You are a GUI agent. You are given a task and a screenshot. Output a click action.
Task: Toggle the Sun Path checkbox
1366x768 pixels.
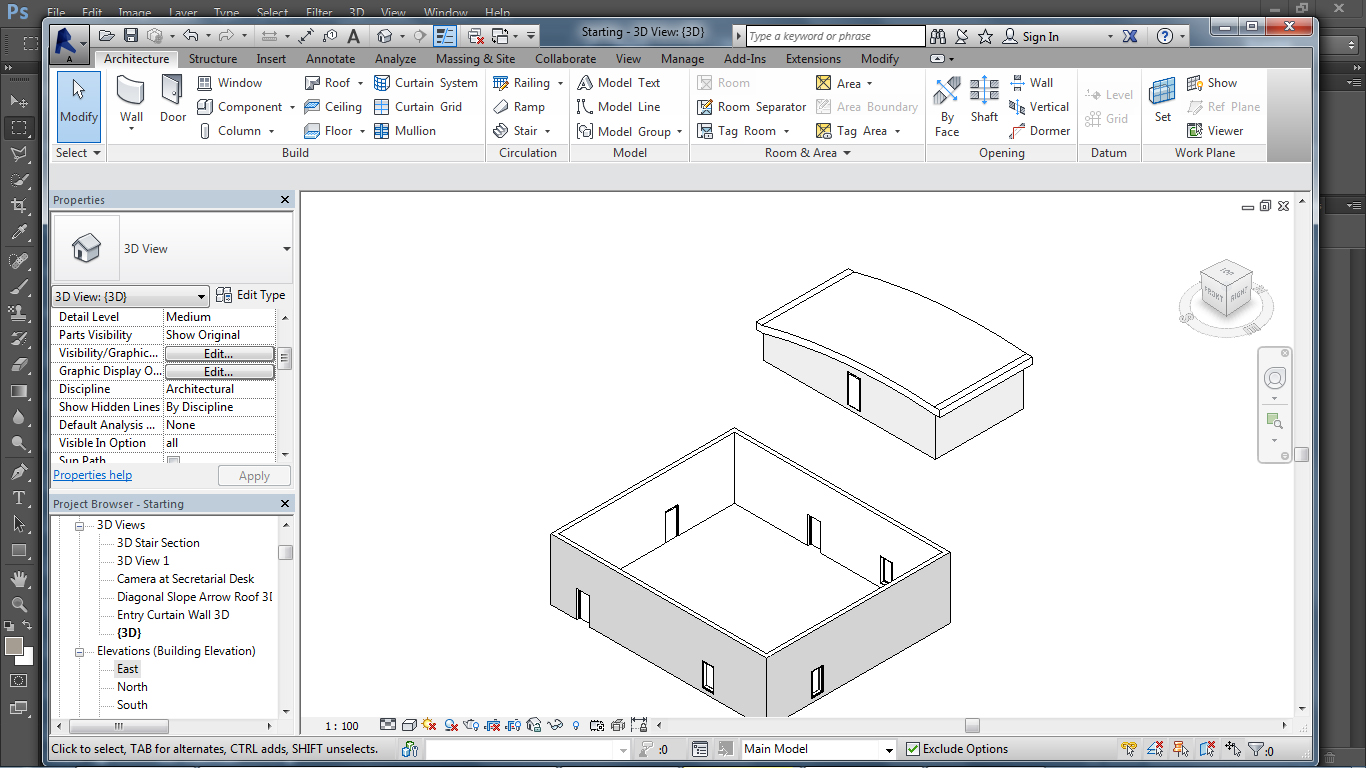pyautogui.click(x=174, y=461)
